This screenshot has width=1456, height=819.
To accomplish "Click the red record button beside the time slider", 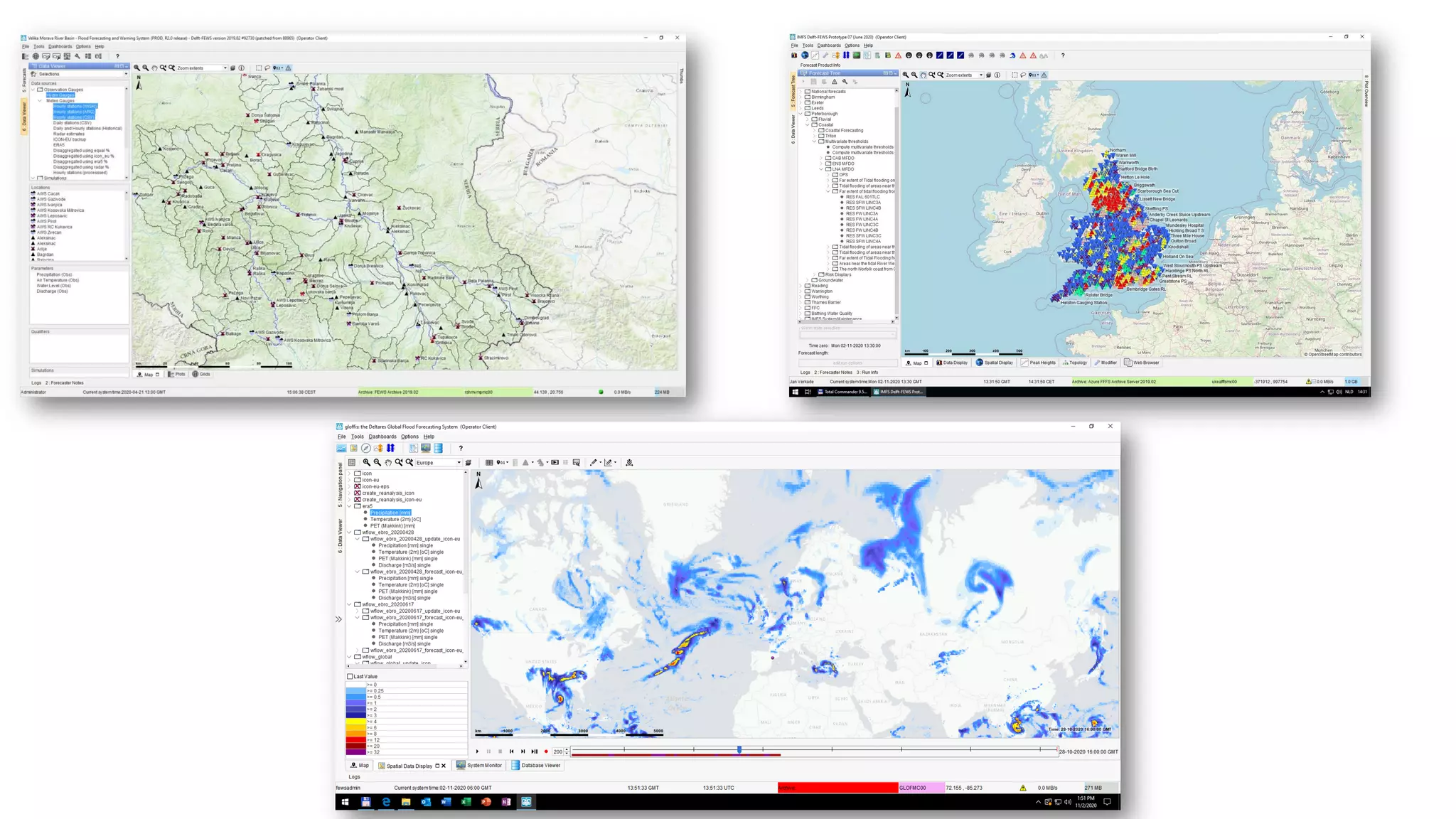I will [x=546, y=751].
